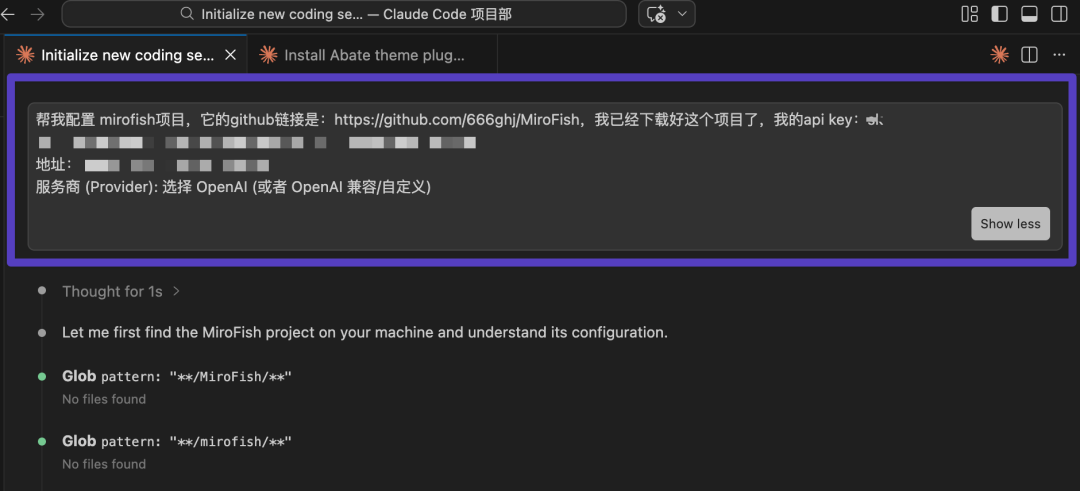Screen dimensions: 1080x491
Task: Click the Customize Layout icon
Action: point(969,14)
